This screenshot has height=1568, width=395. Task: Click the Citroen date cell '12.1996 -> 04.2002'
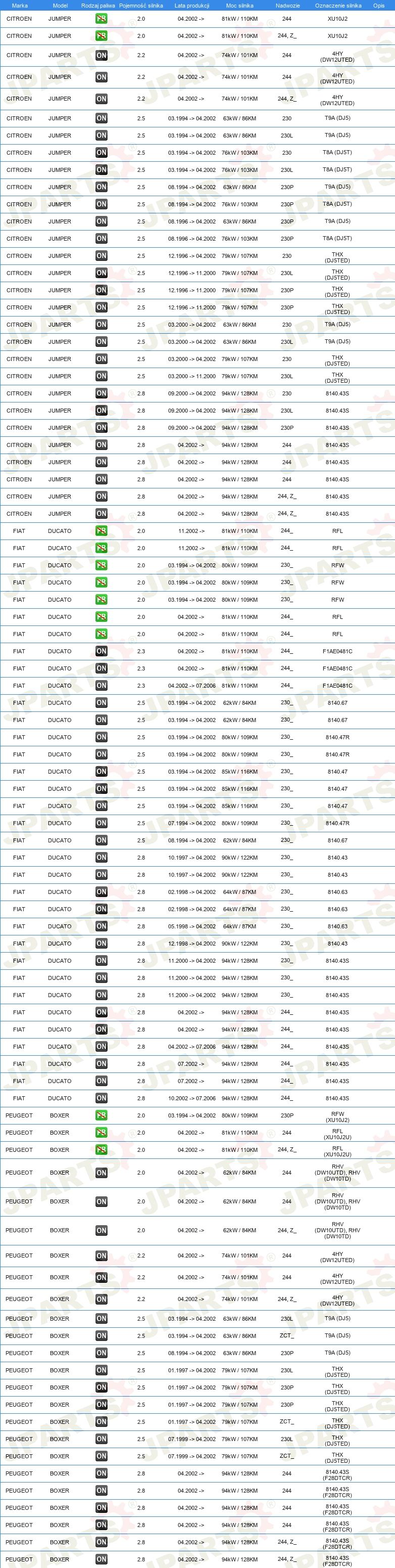[191, 256]
